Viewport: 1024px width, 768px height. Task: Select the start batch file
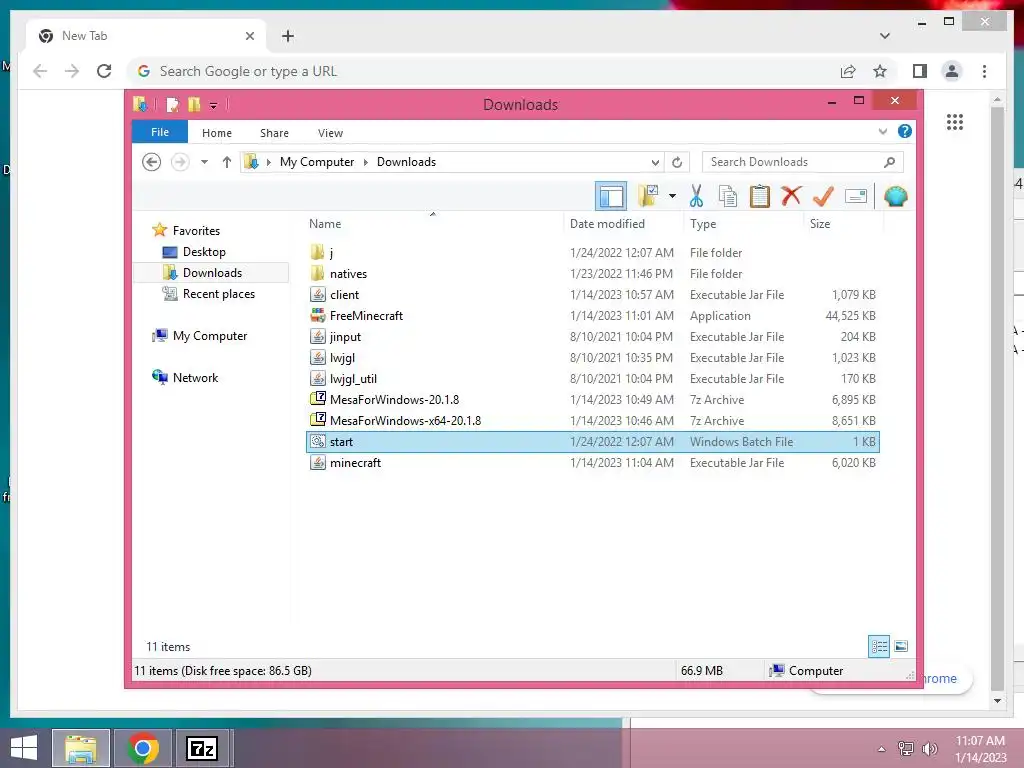593,441
